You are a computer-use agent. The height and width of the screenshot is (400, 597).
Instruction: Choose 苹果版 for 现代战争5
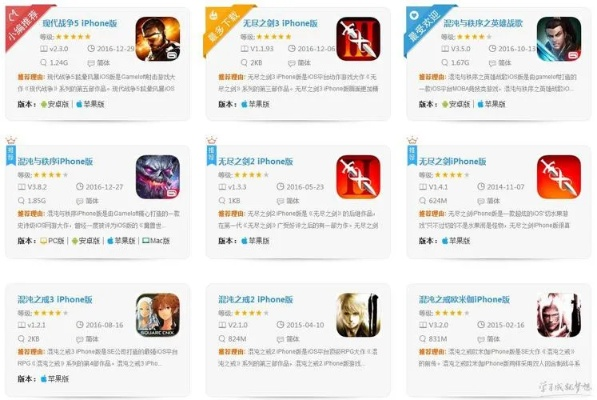click(x=90, y=104)
